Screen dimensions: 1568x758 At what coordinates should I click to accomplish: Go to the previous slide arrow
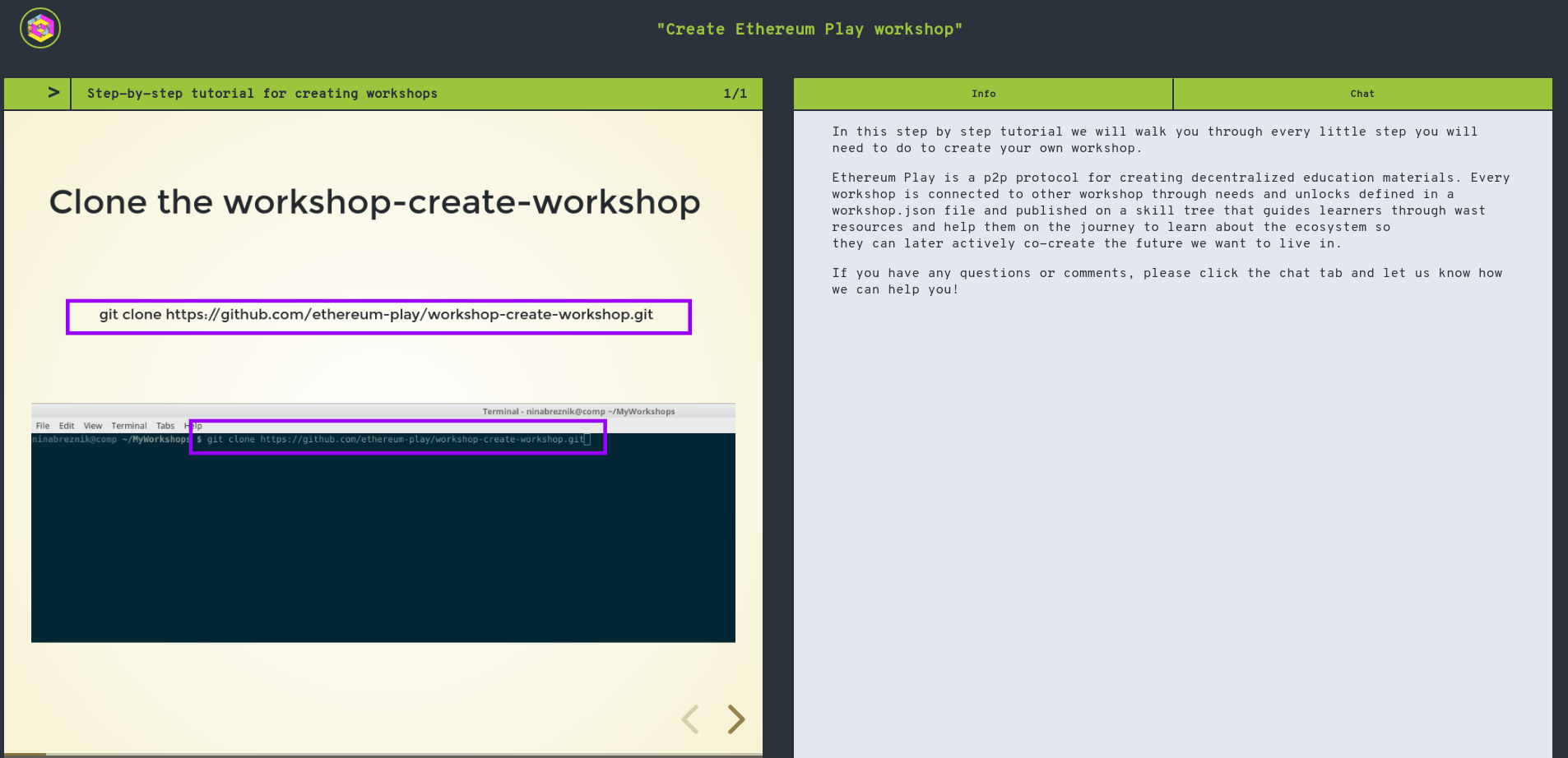click(690, 719)
